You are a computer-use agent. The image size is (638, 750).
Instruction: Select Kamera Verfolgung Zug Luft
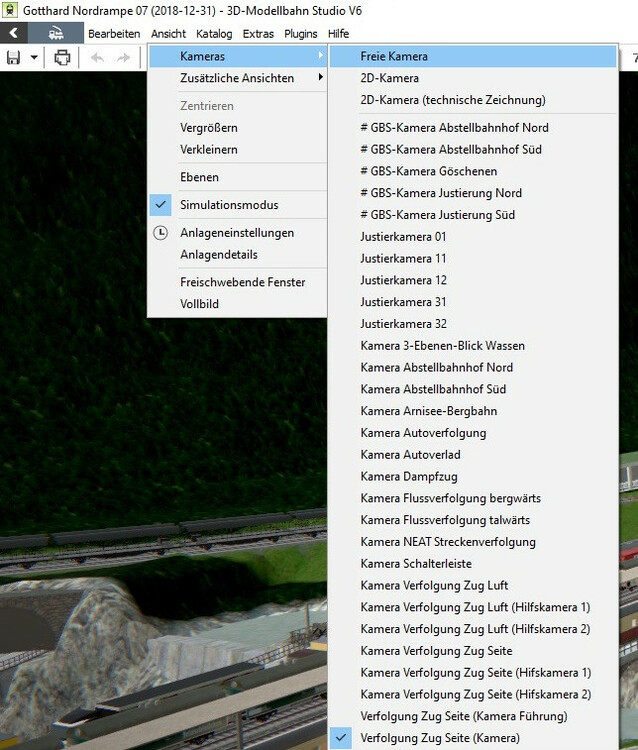tap(473, 585)
